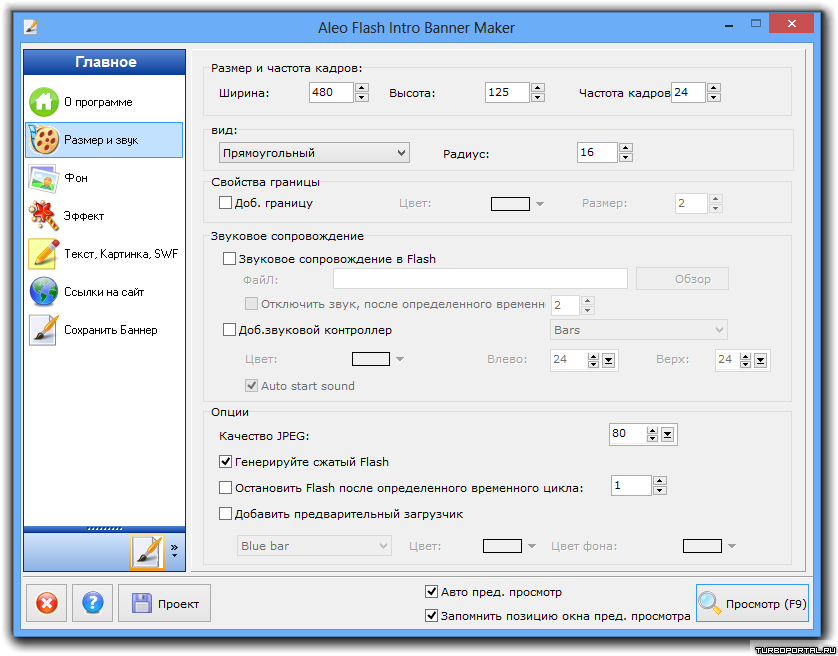Screen dimensions: 838x656
Task: Uncheck Генерируйте сжатый Flash
Action: coord(226,461)
